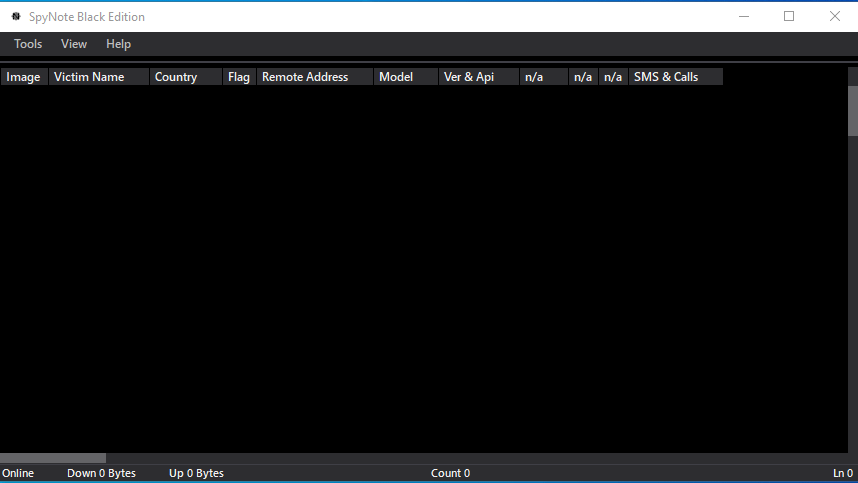This screenshot has height=483, width=858.
Task: Click the Flag column header
Action: coord(239,77)
